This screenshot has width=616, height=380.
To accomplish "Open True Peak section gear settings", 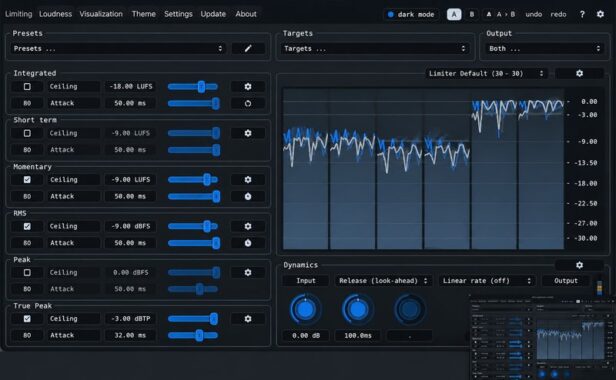I will pyautogui.click(x=248, y=319).
